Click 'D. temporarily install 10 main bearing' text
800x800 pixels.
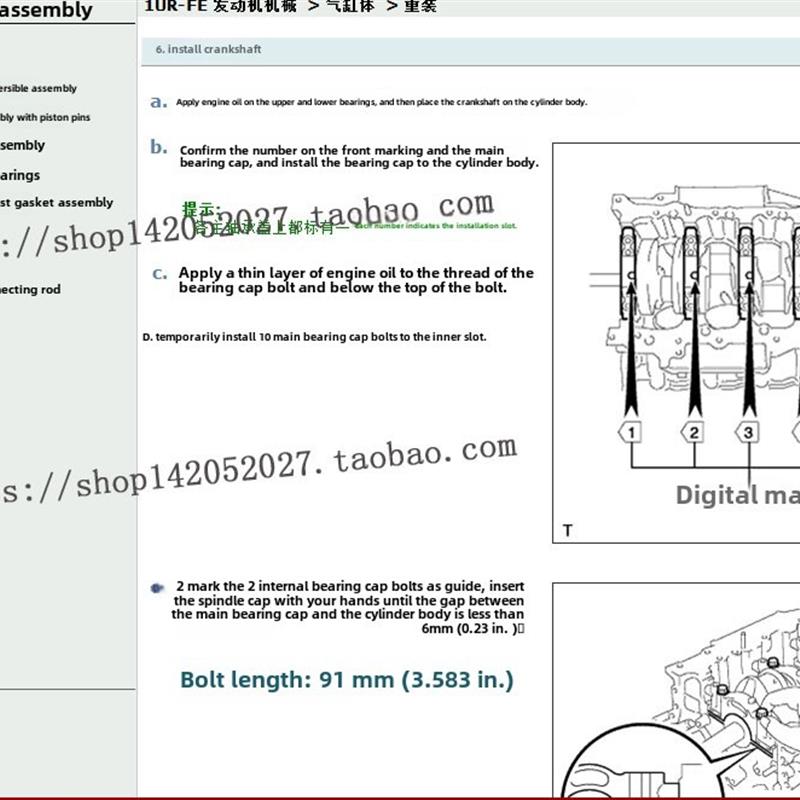click(314, 337)
